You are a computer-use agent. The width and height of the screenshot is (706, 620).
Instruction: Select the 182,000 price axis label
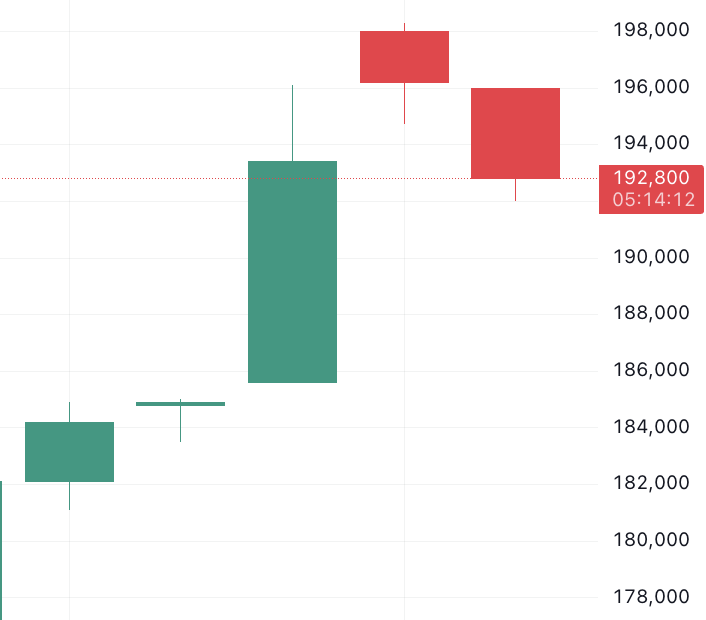pos(651,484)
